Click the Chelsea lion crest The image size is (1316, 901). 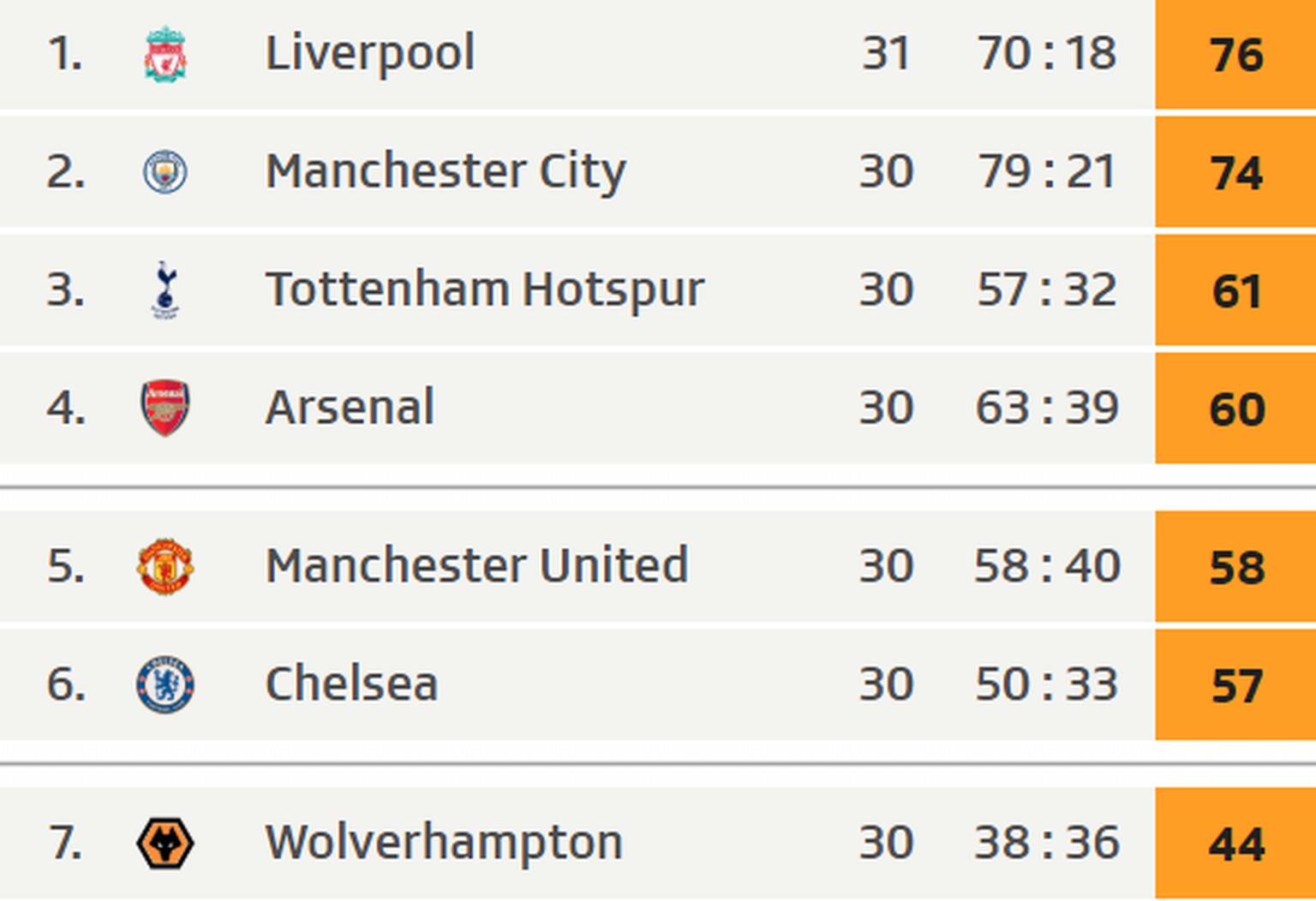click(165, 684)
